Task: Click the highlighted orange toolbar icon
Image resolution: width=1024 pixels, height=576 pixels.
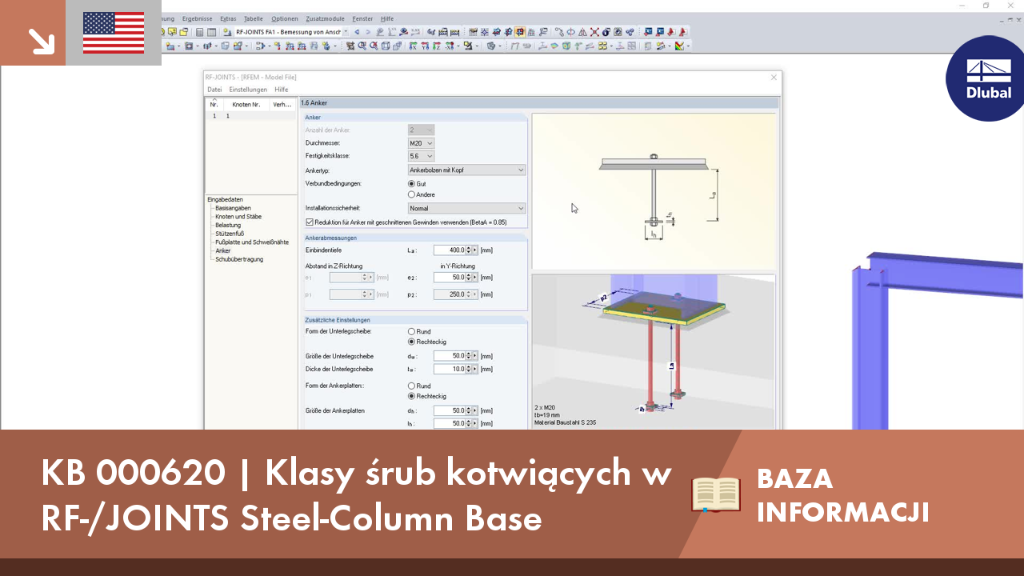Action: 520,32
